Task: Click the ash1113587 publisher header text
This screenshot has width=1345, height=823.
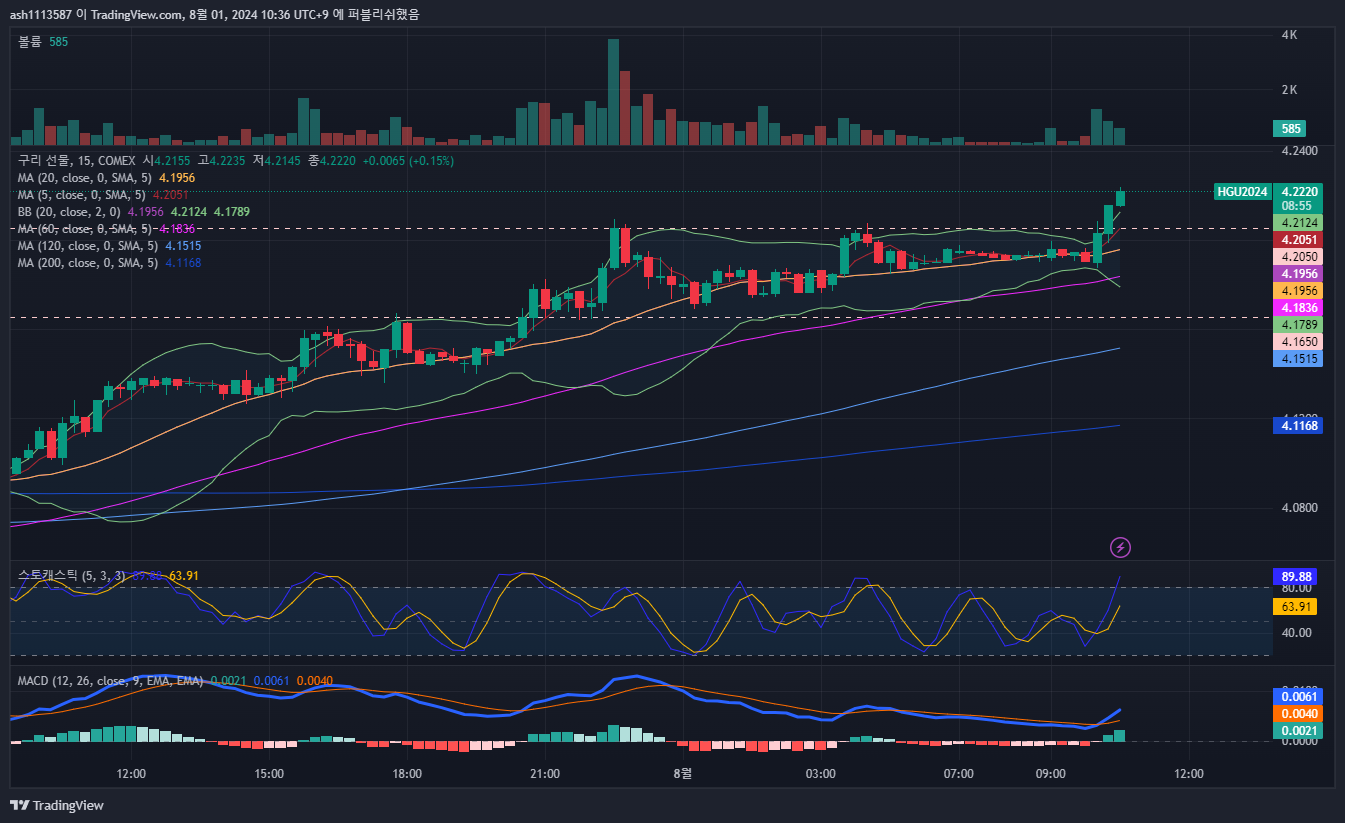Action: pyautogui.click(x=42, y=14)
